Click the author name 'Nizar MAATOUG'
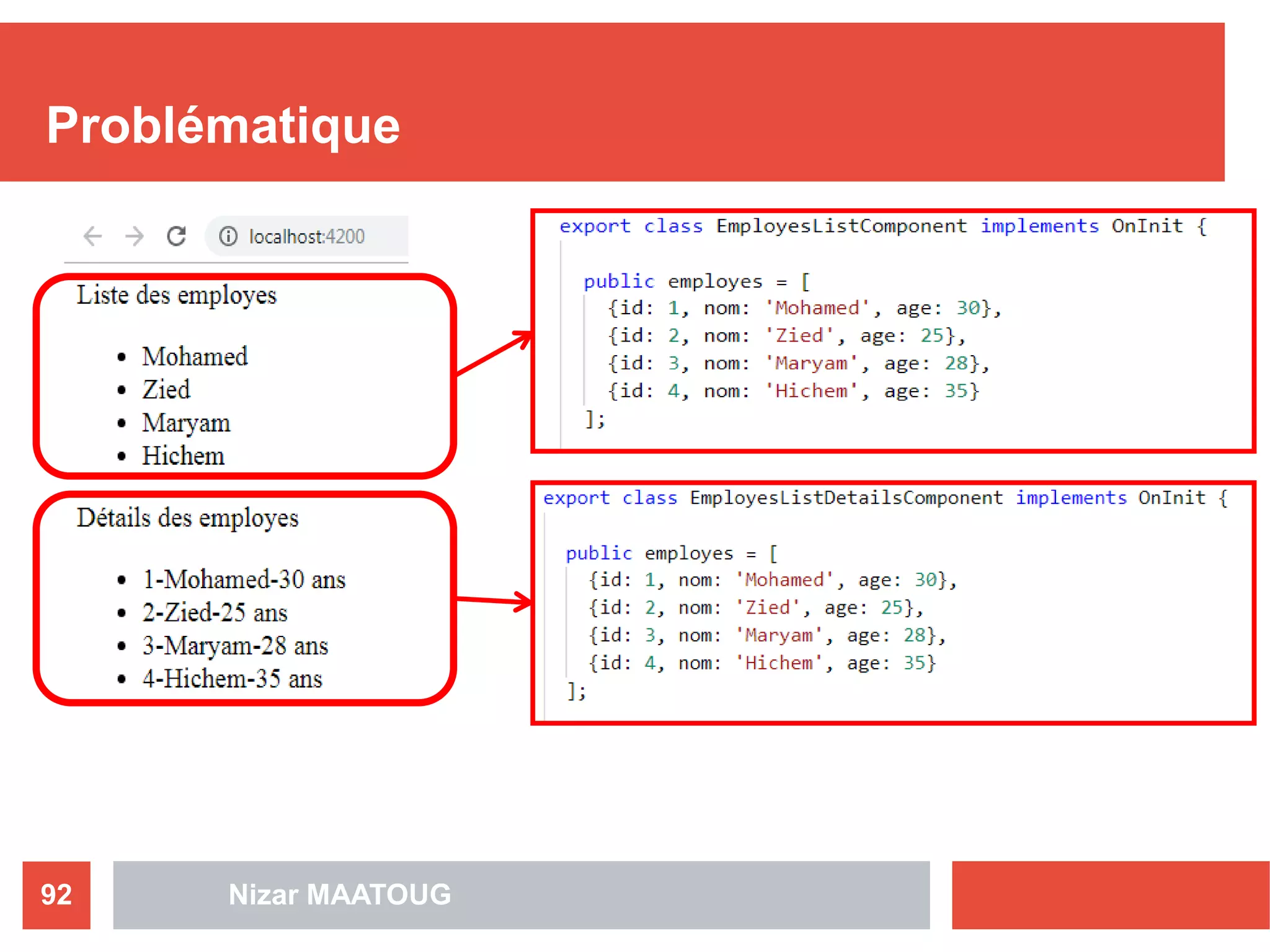The width and height of the screenshot is (1270, 952). 340,895
